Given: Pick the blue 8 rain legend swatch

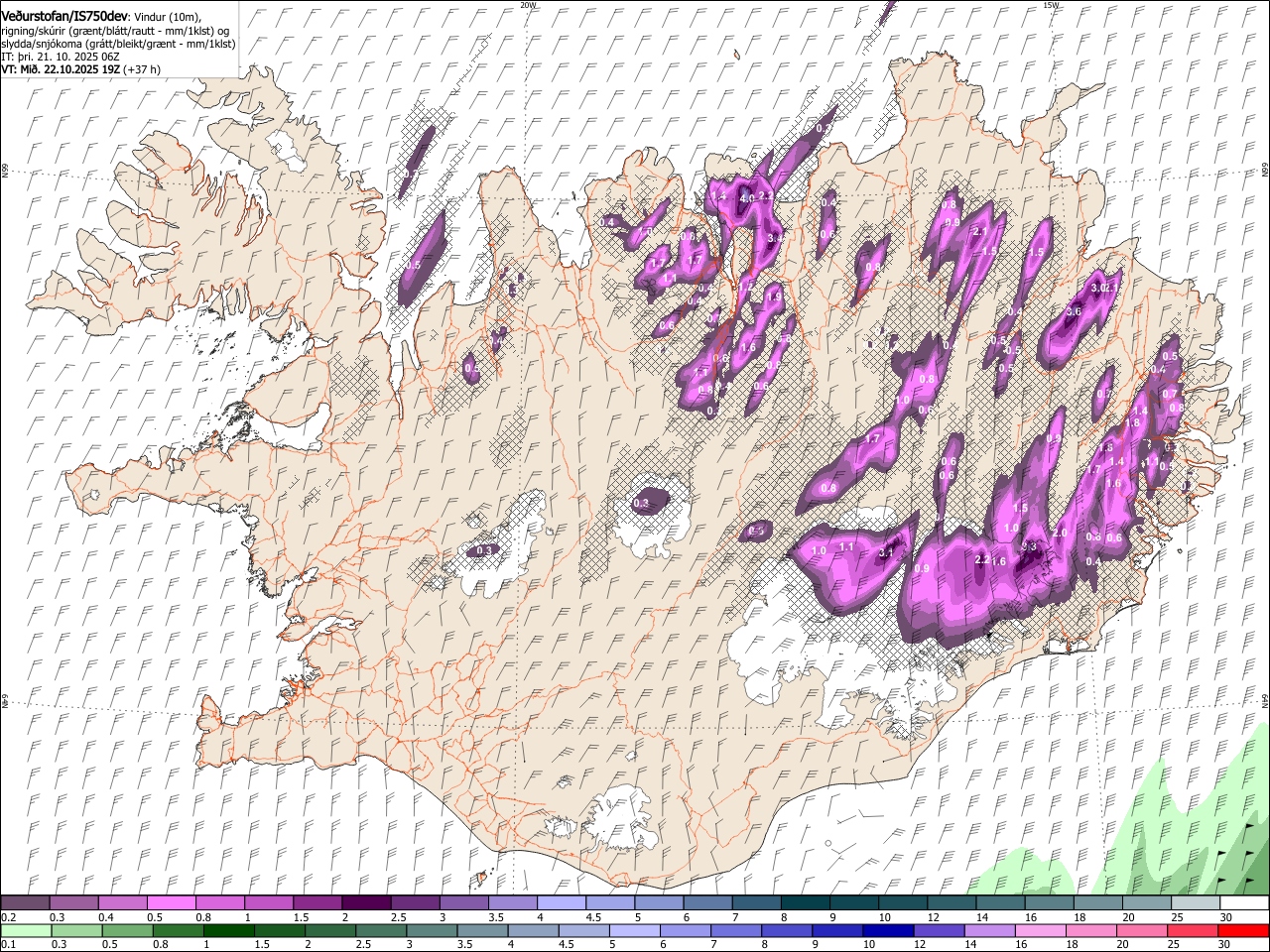Looking at the screenshot, I should tap(787, 930).
